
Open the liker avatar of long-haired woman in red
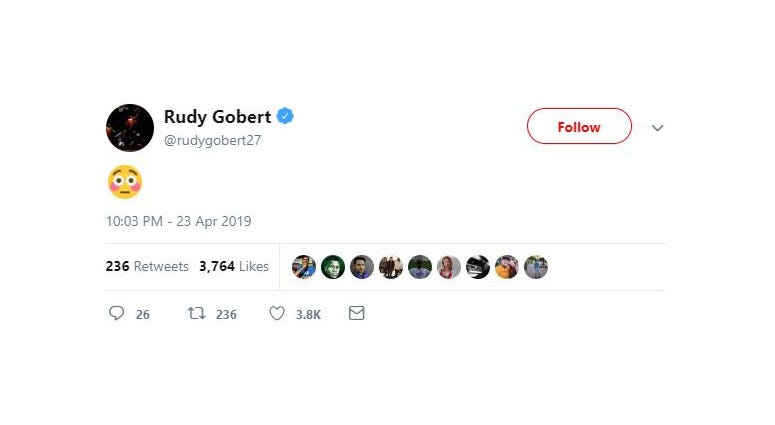click(449, 267)
